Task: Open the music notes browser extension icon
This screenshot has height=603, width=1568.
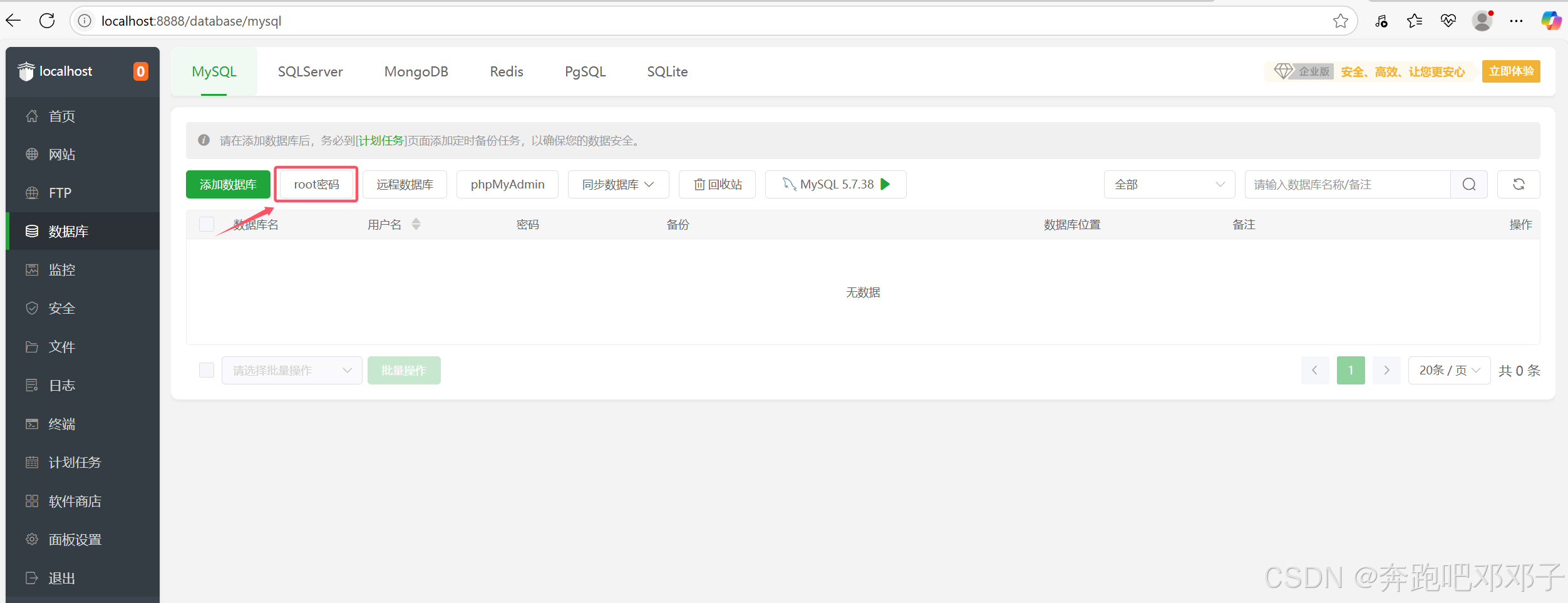Action: click(x=1381, y=21)
